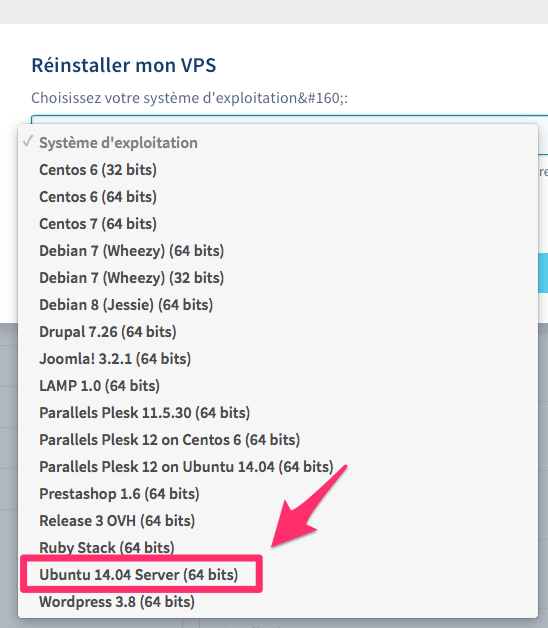Pick Debian 7 (Wheezy) (32 bits)

(278, 278)
